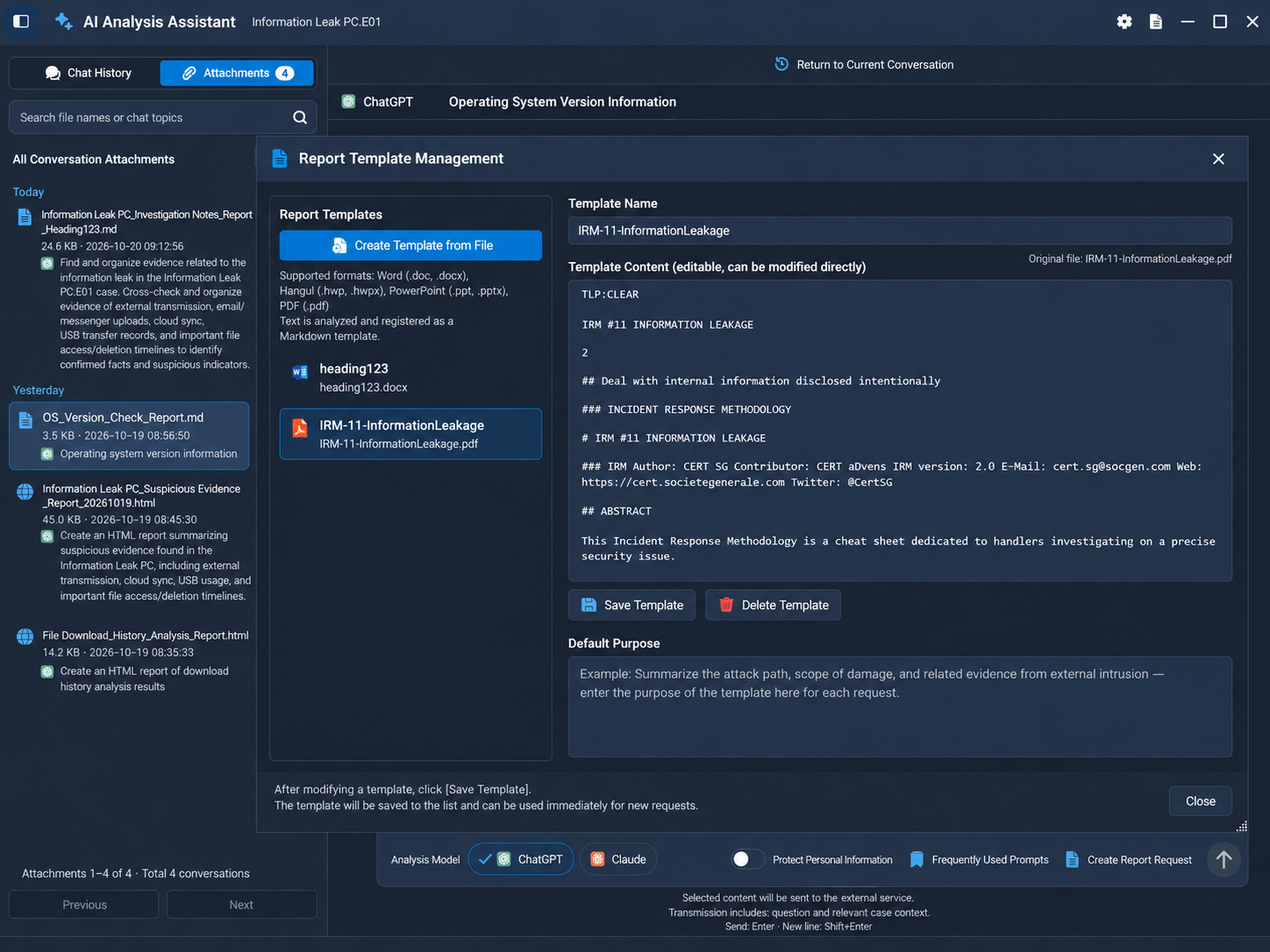Click Claude model icon
This screenshot has width=1270, height=952.
(x=597, y=859)
